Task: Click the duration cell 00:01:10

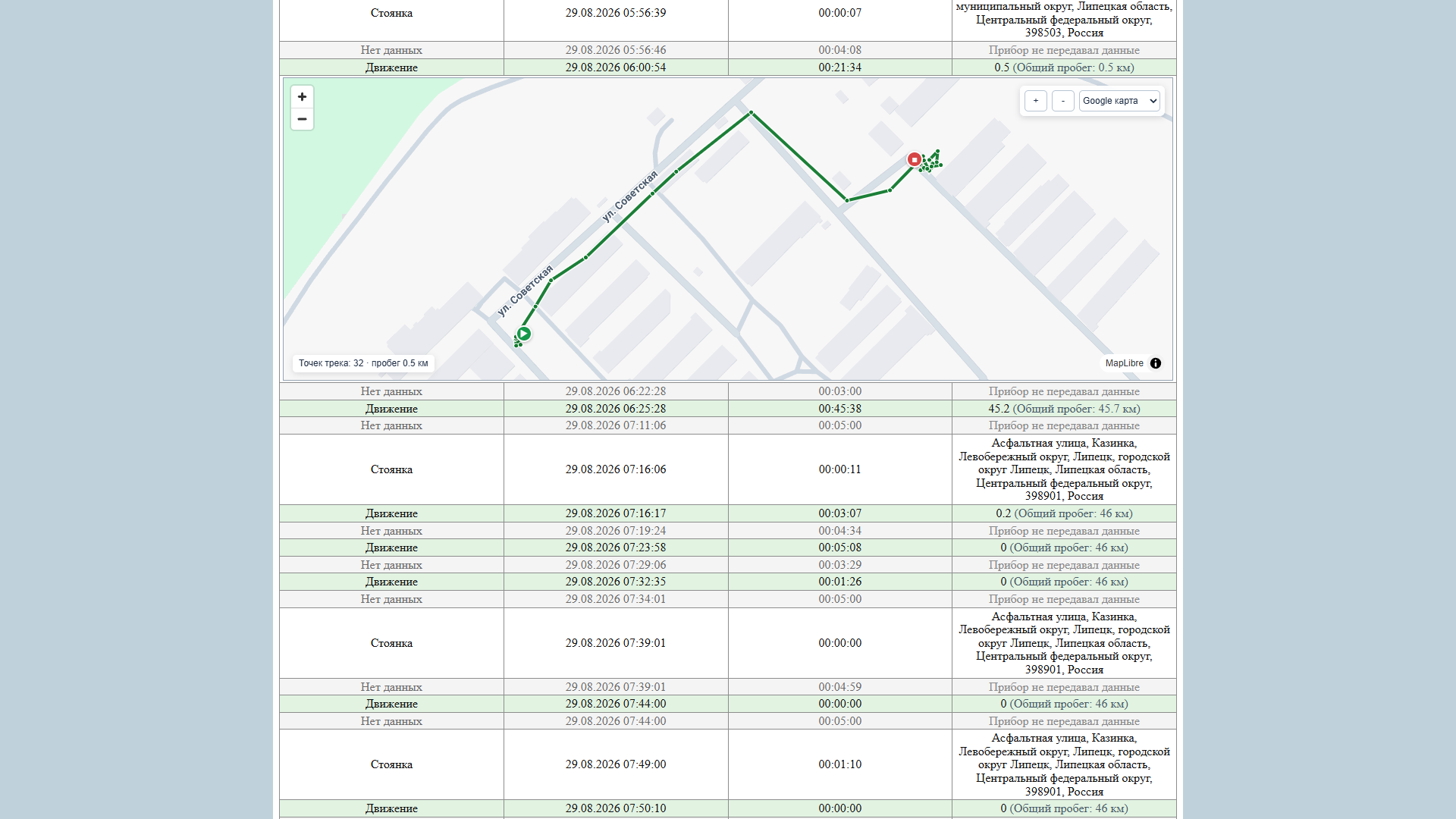Action: (840, 764)
